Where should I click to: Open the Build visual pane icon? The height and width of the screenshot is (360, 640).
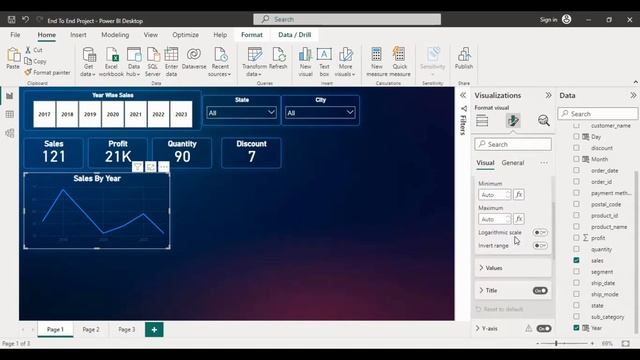482,121
